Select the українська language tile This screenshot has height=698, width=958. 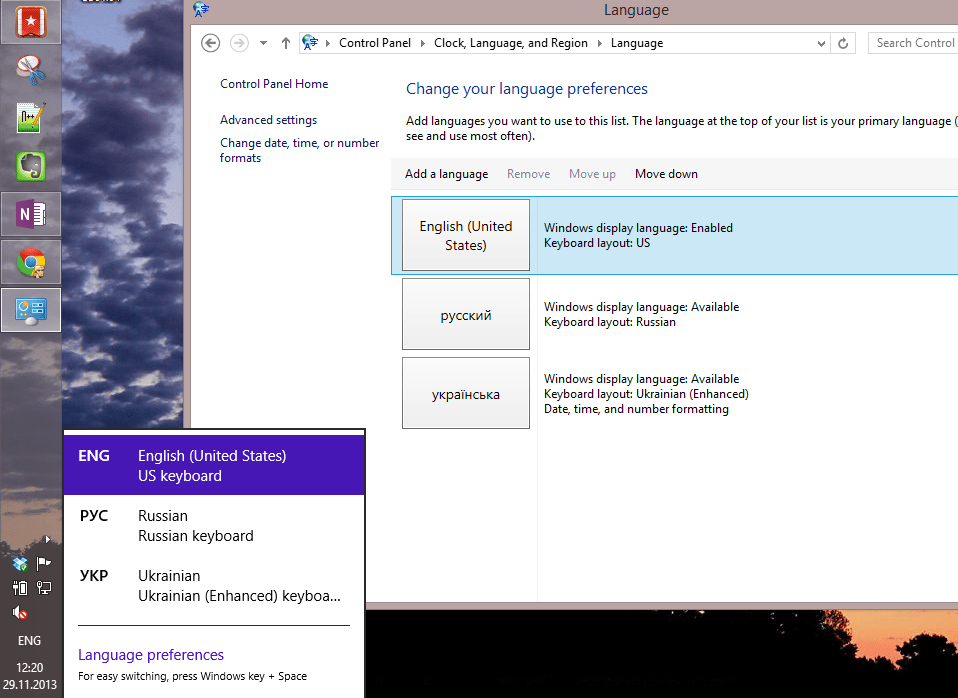pyautogui.click(x=466, y=393)
